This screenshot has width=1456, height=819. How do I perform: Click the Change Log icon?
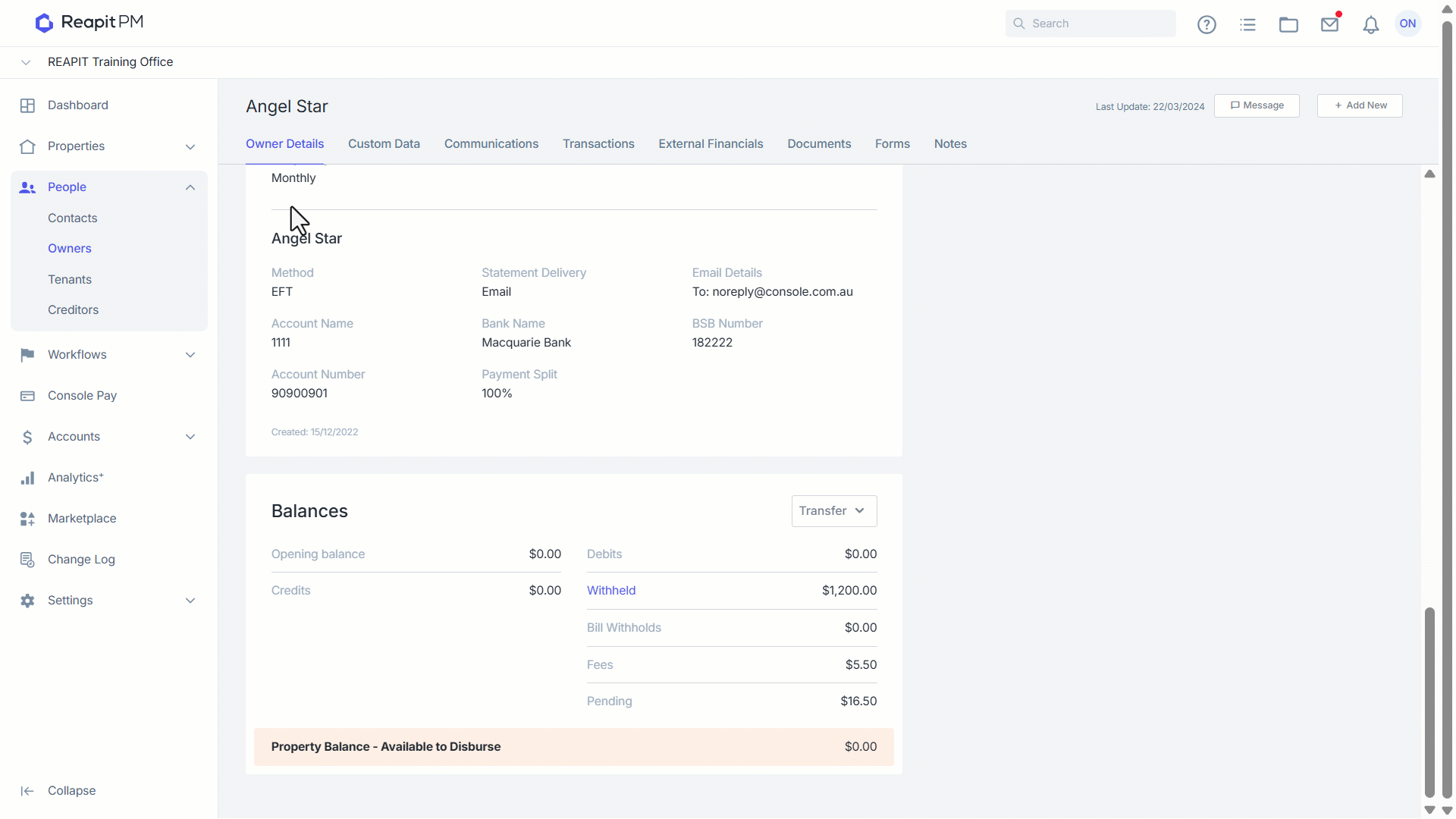tap(27, 560)
